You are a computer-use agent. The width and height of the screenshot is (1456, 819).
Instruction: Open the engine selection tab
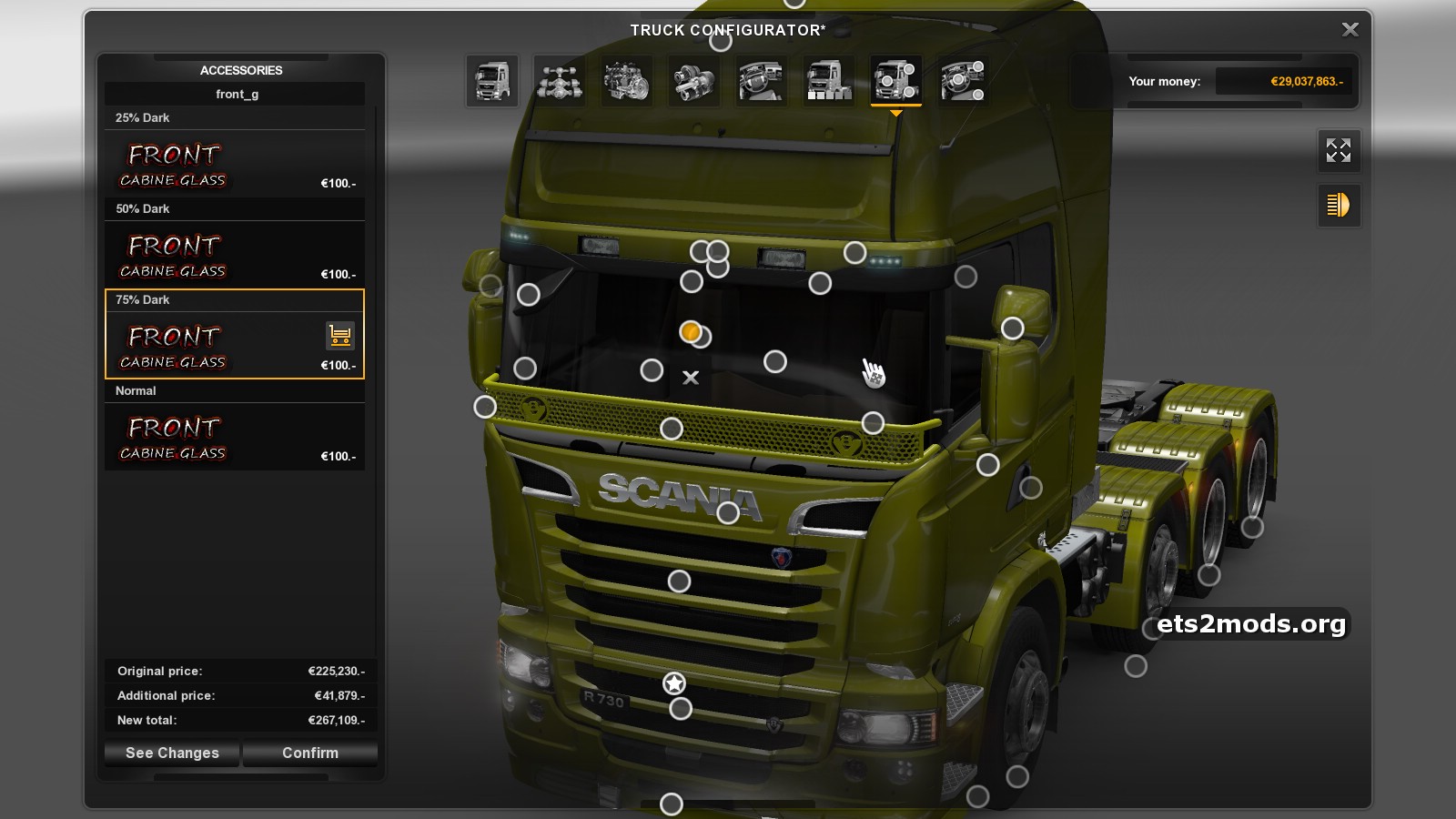click(626, 81)
